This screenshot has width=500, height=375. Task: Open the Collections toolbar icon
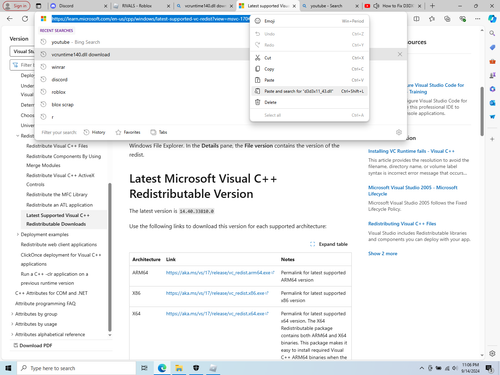[x=447, y=19]
